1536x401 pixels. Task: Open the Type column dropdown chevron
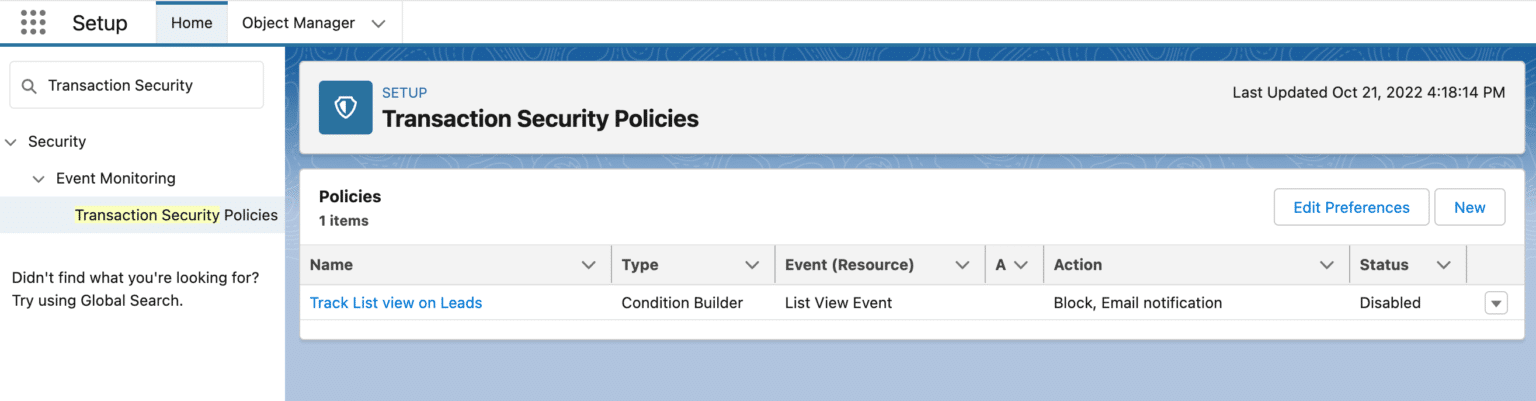coord(752,265)
